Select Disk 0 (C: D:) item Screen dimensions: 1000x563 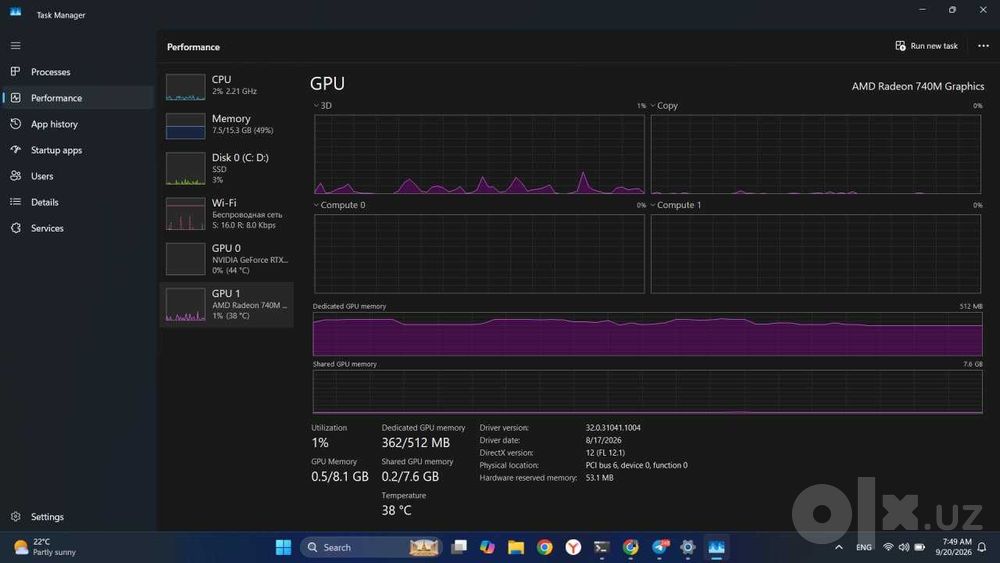pyautogui.click(x=226, y=168)
